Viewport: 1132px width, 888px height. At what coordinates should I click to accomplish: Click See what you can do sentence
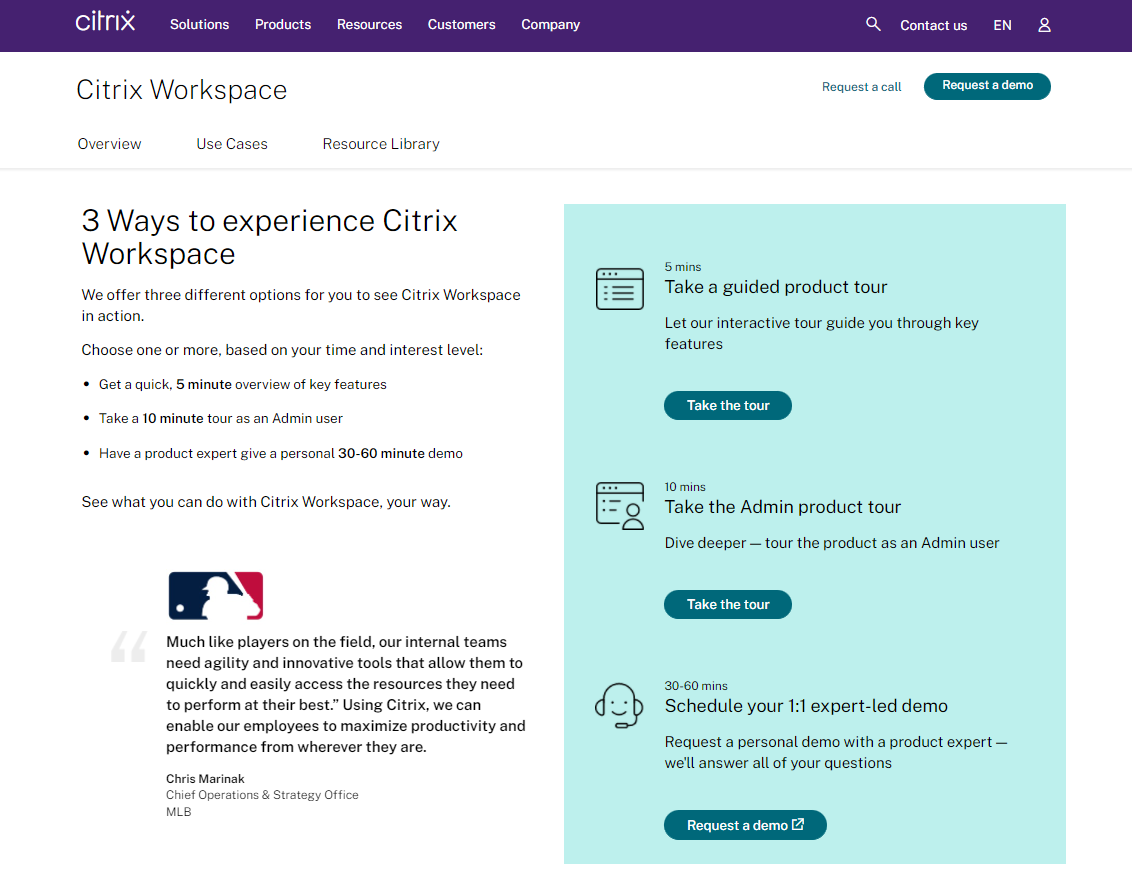[x=266, y=502]
